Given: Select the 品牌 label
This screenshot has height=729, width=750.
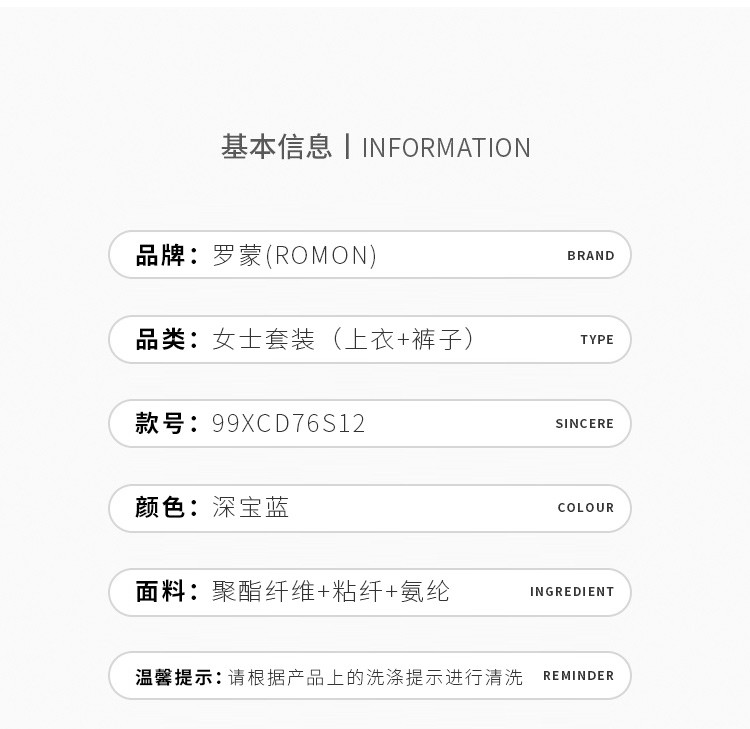Looking at the screenshot, I should pos(161,255).
